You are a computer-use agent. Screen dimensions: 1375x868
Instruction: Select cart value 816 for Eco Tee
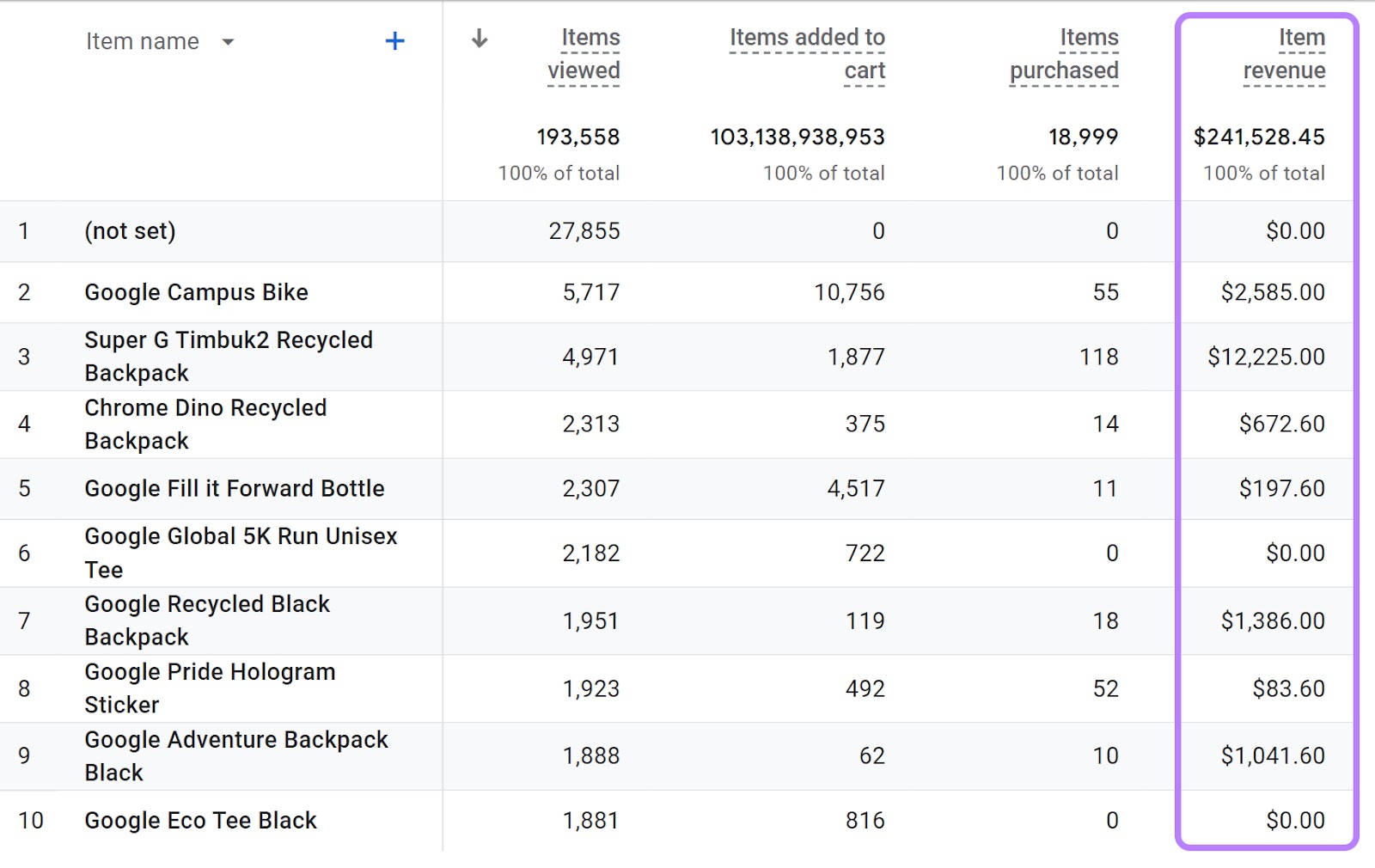pyautogui.click(x=865, y=821)
